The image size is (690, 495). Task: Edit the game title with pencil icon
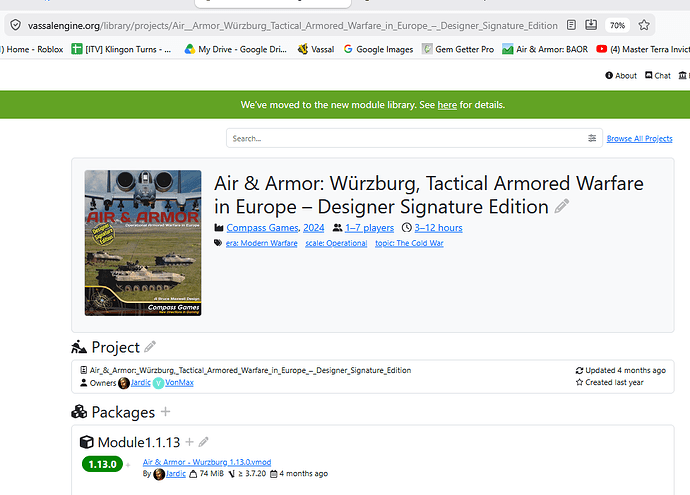562,206
